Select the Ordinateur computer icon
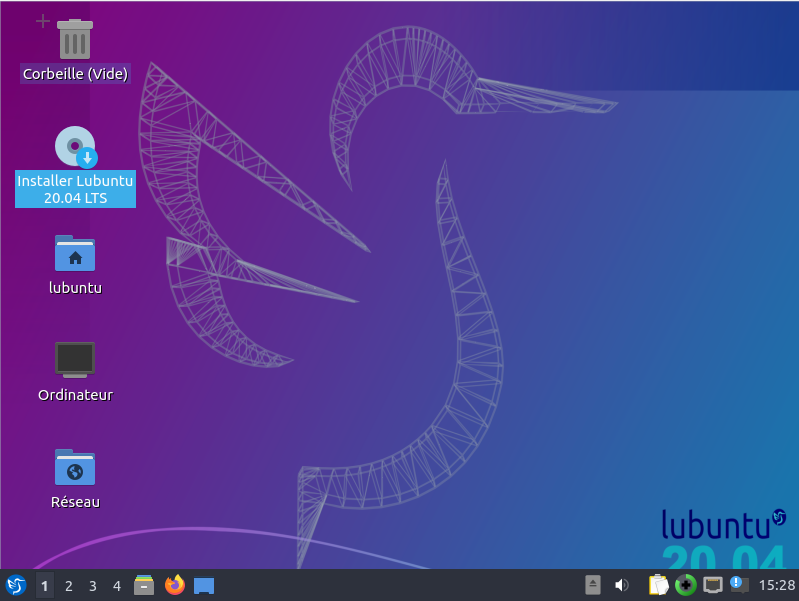 click(x=75, y=360)
